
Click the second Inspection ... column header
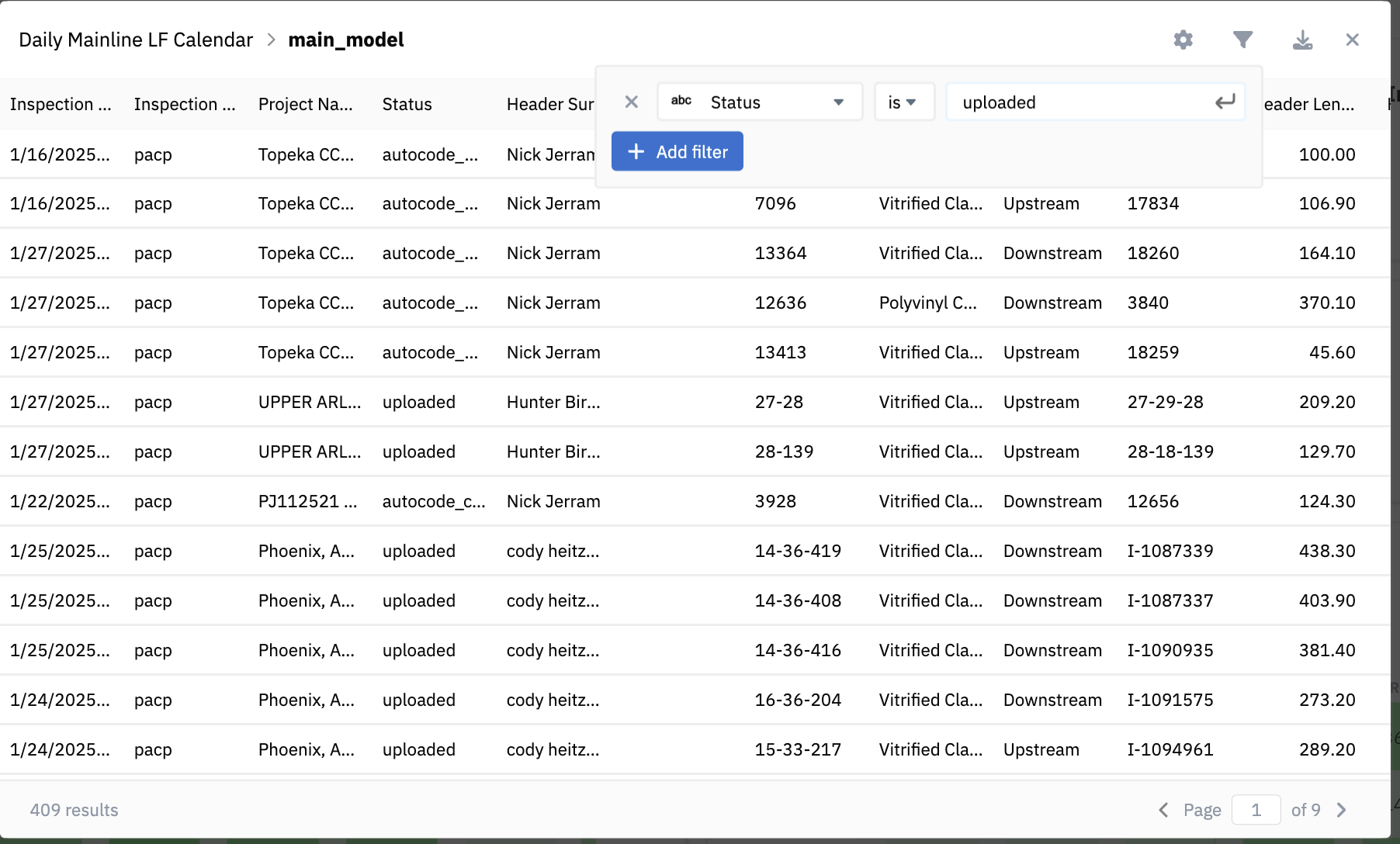pyautogui.click(x=185, y=104)
